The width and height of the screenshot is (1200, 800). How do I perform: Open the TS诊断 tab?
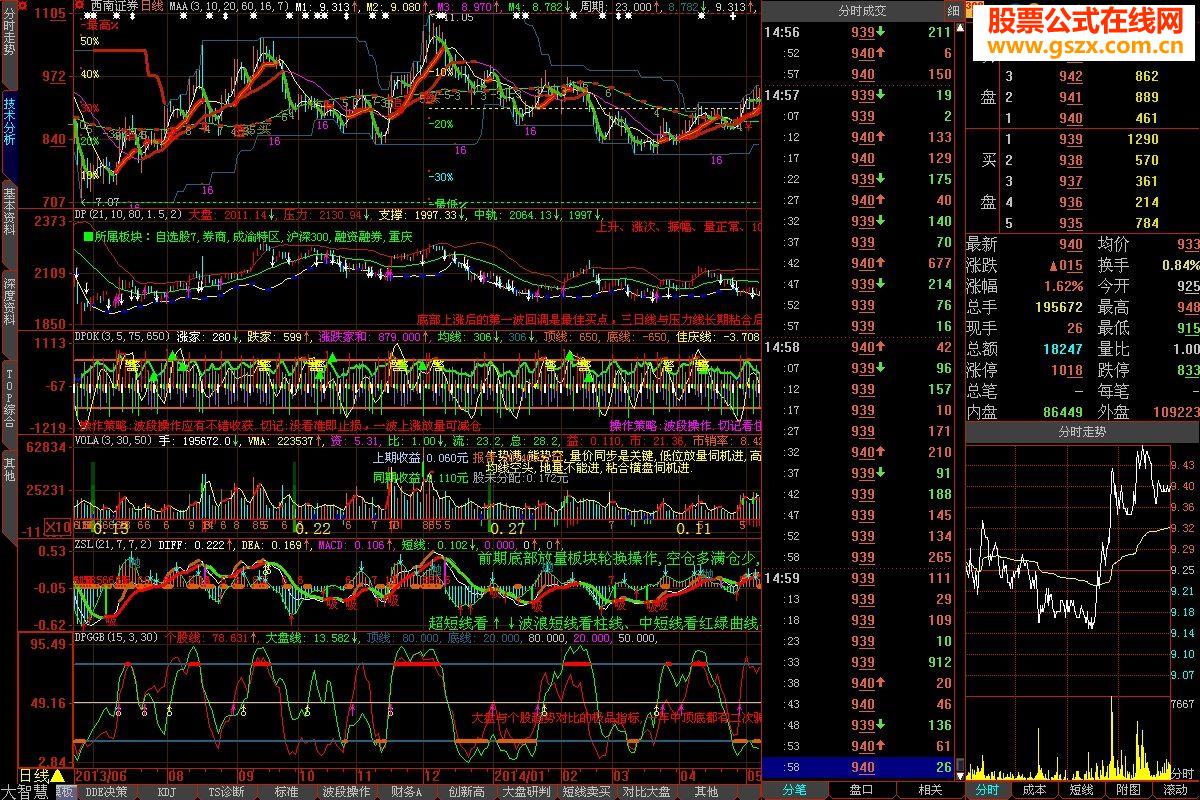pyautogui.click(x=225, y=791)
